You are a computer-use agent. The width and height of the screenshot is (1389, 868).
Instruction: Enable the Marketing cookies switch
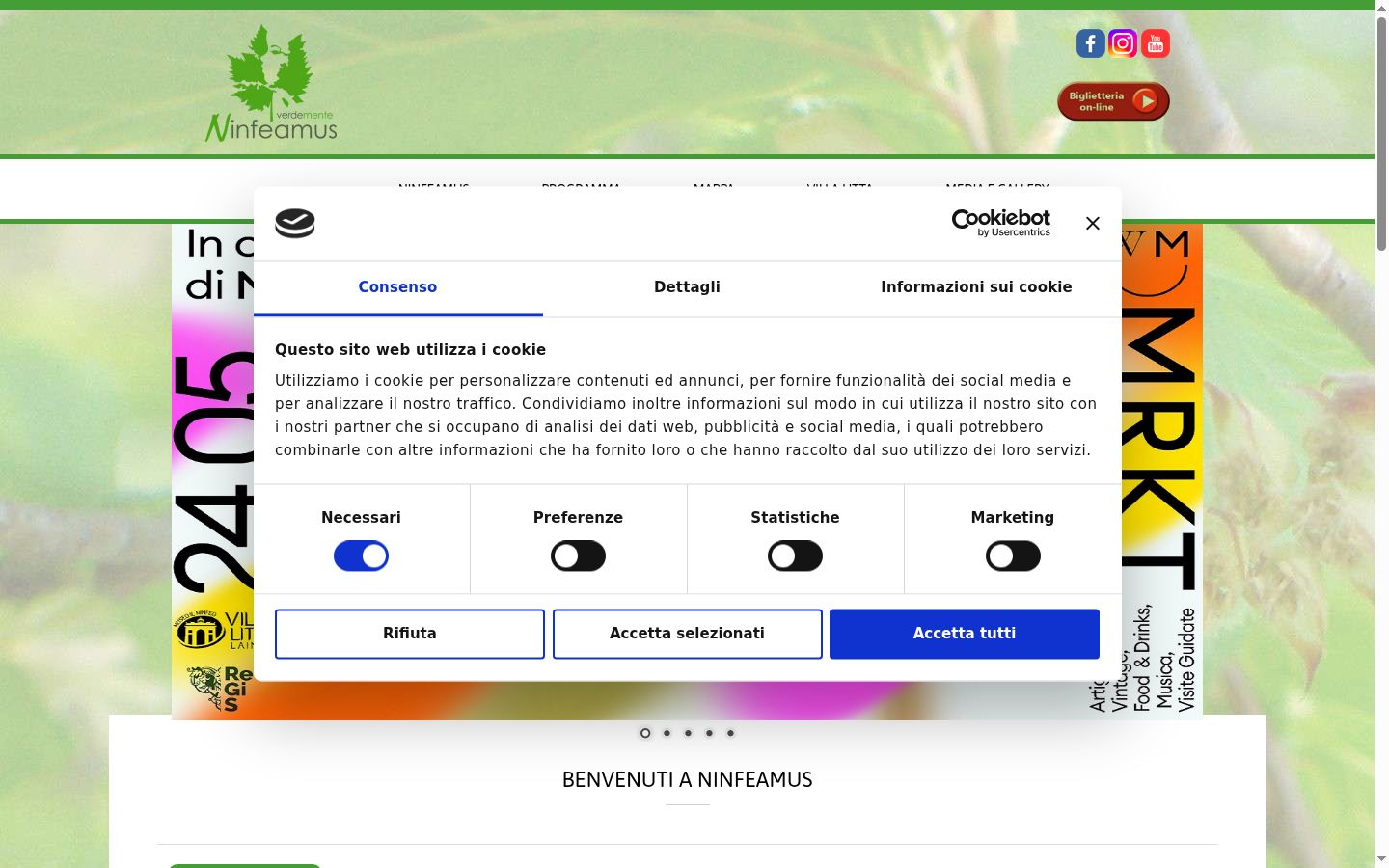pyautogui.click(x=1013, y=556)
